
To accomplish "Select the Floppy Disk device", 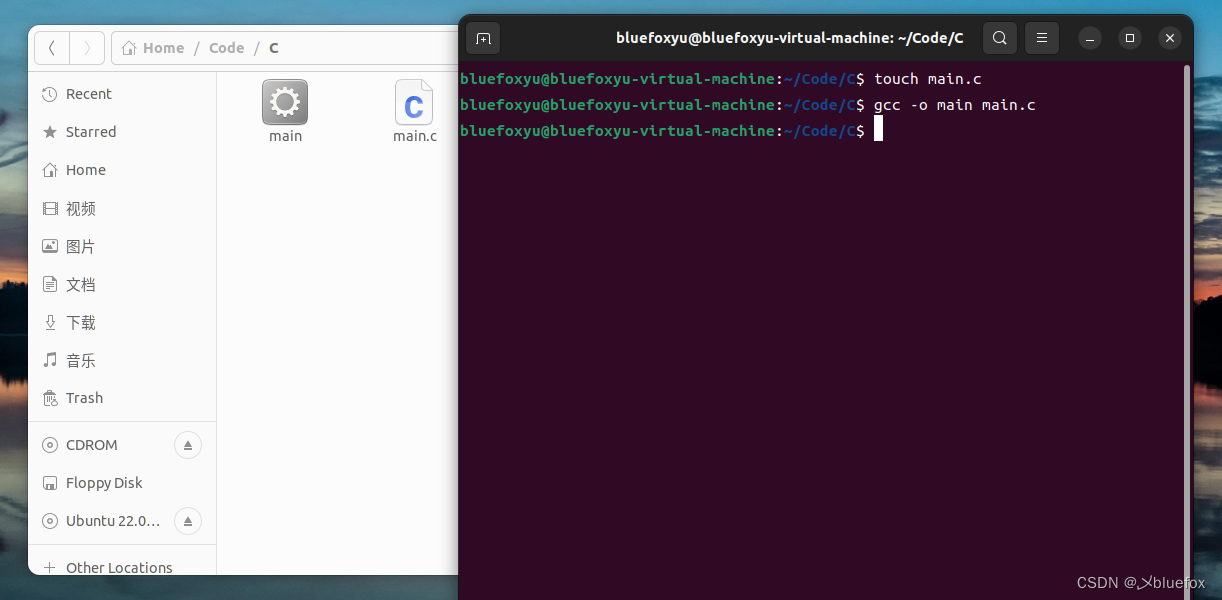I will [103, 482].
